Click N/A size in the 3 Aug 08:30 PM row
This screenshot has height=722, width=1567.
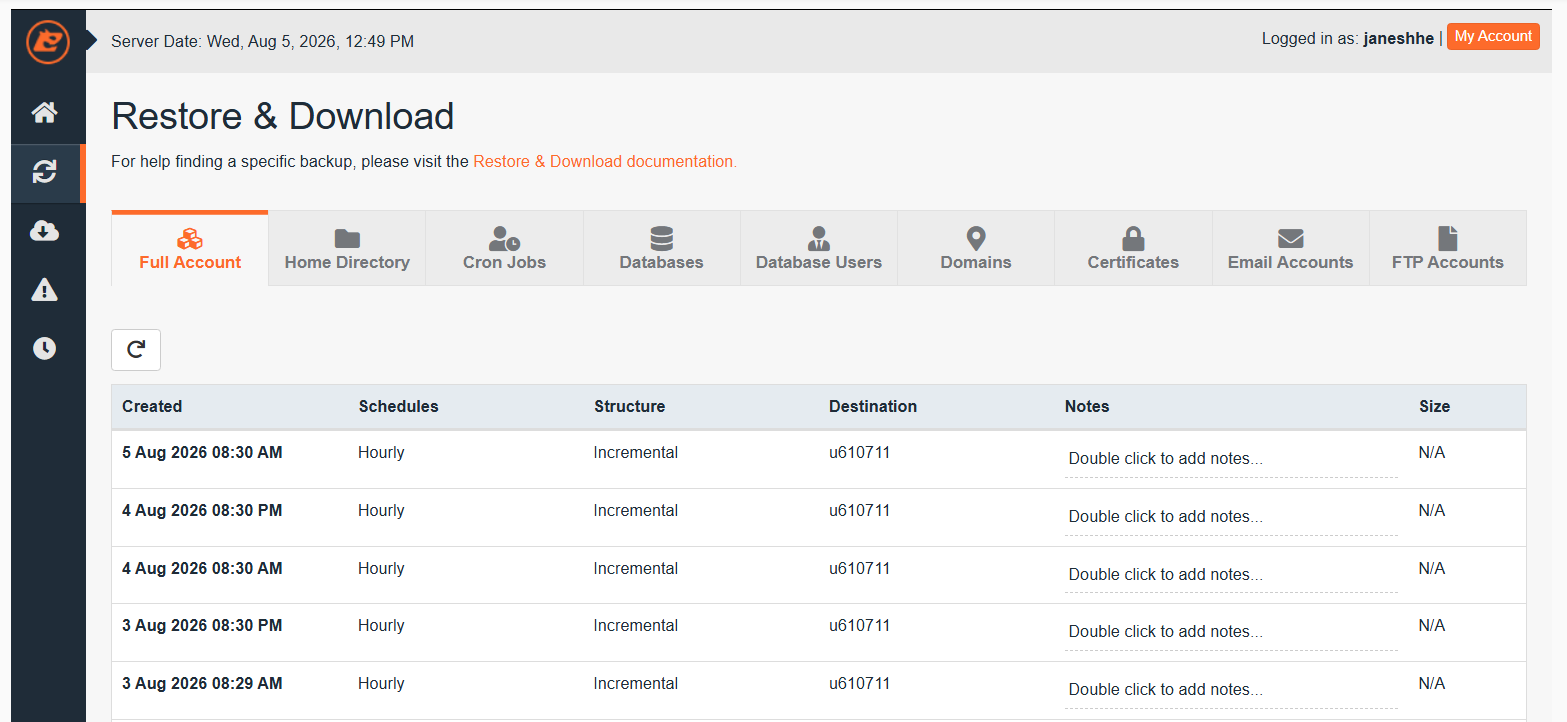point(1432,625)
